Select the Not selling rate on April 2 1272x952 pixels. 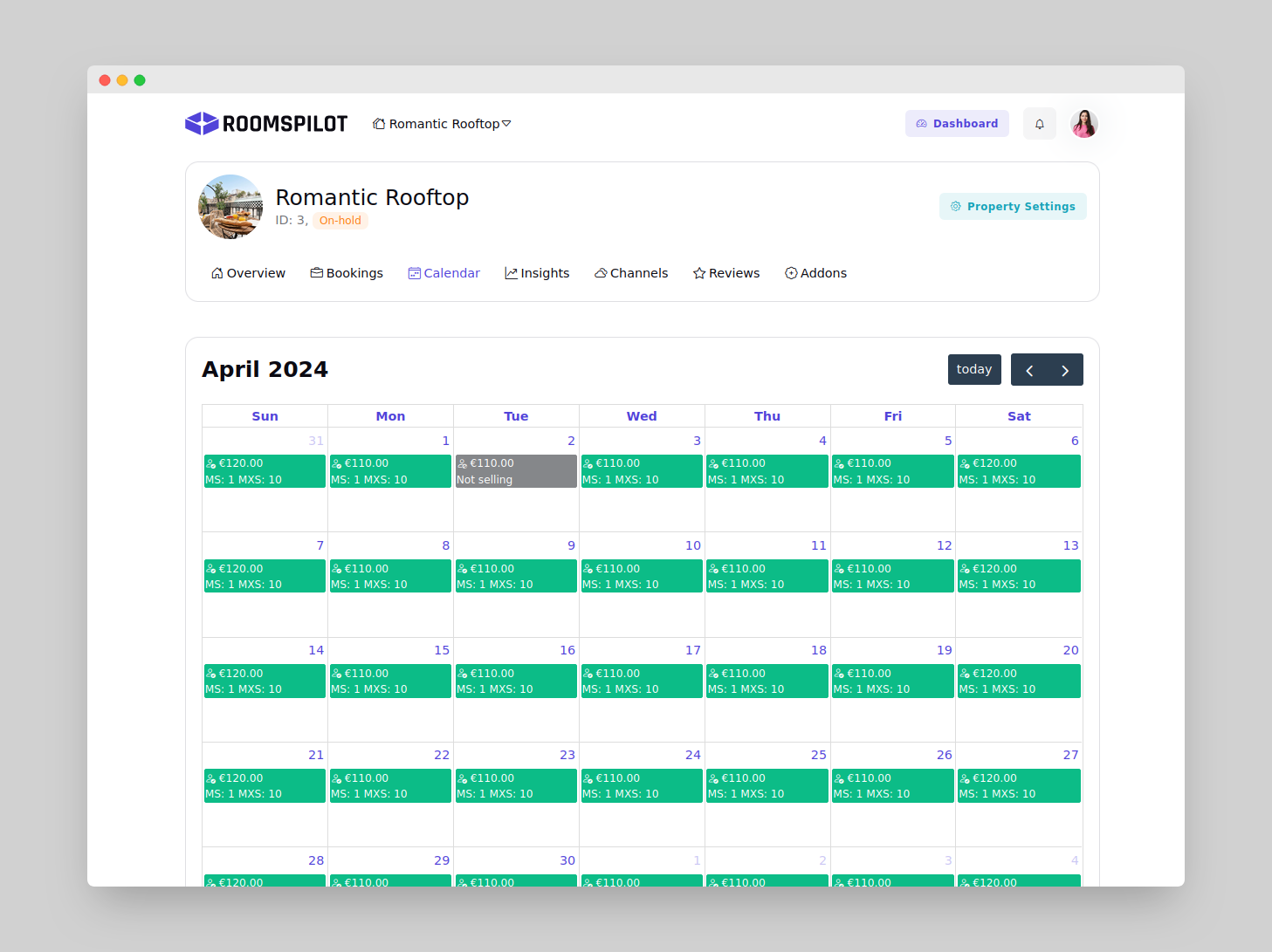pyautogui.click(x=516, y=471)
